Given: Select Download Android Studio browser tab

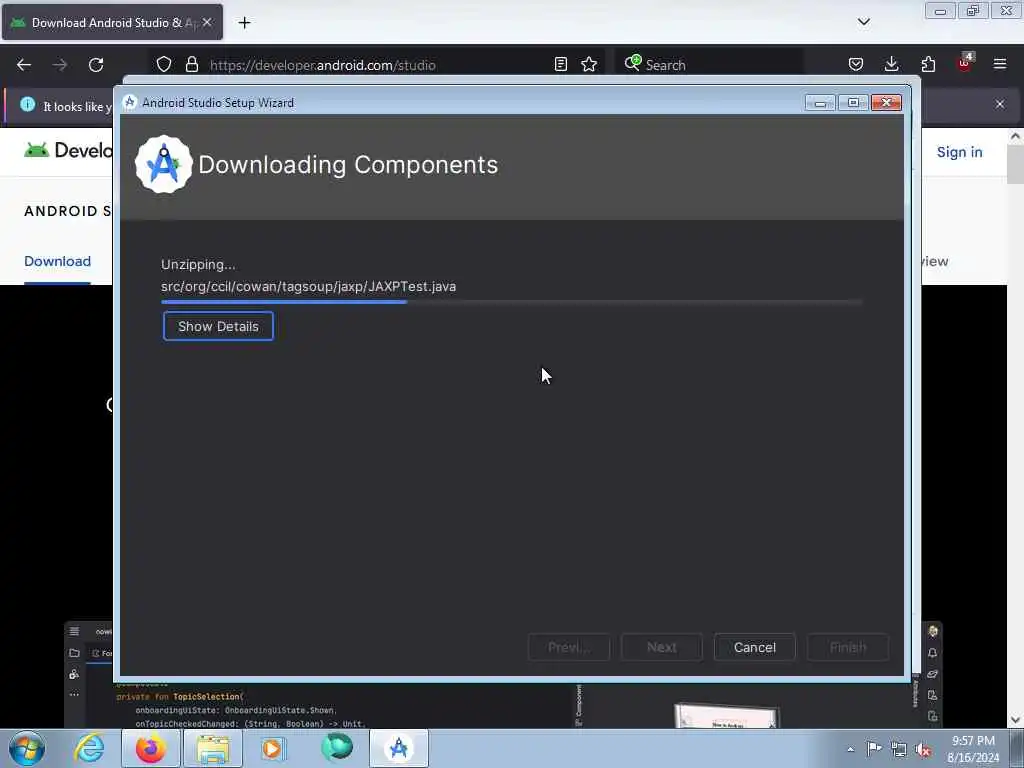Looking at the screenshot, I should click(112, 23).
